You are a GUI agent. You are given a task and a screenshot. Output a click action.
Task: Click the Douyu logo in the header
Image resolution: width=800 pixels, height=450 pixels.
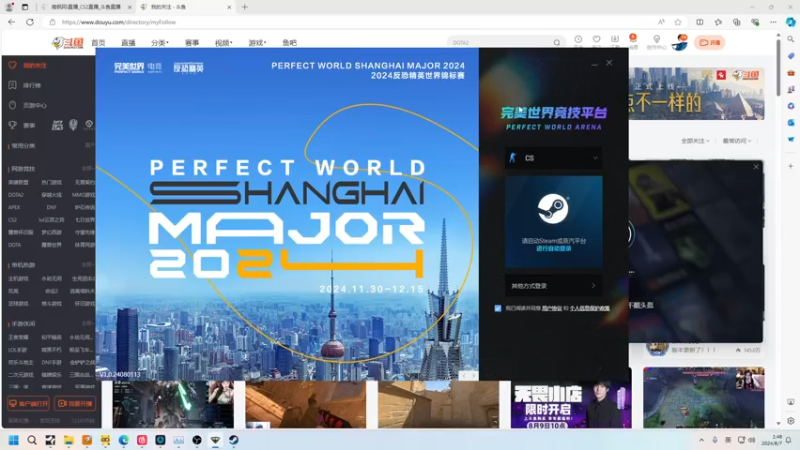point(68,43)
